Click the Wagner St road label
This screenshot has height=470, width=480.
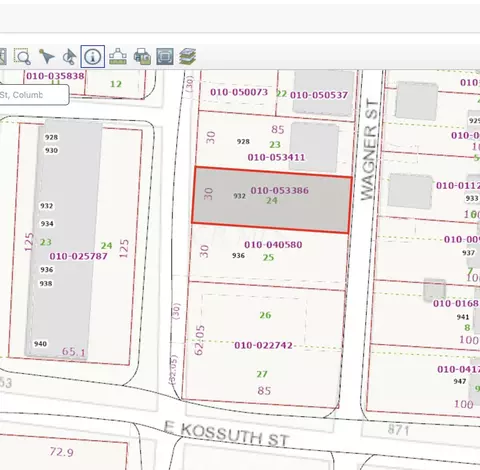pos(370,149)
